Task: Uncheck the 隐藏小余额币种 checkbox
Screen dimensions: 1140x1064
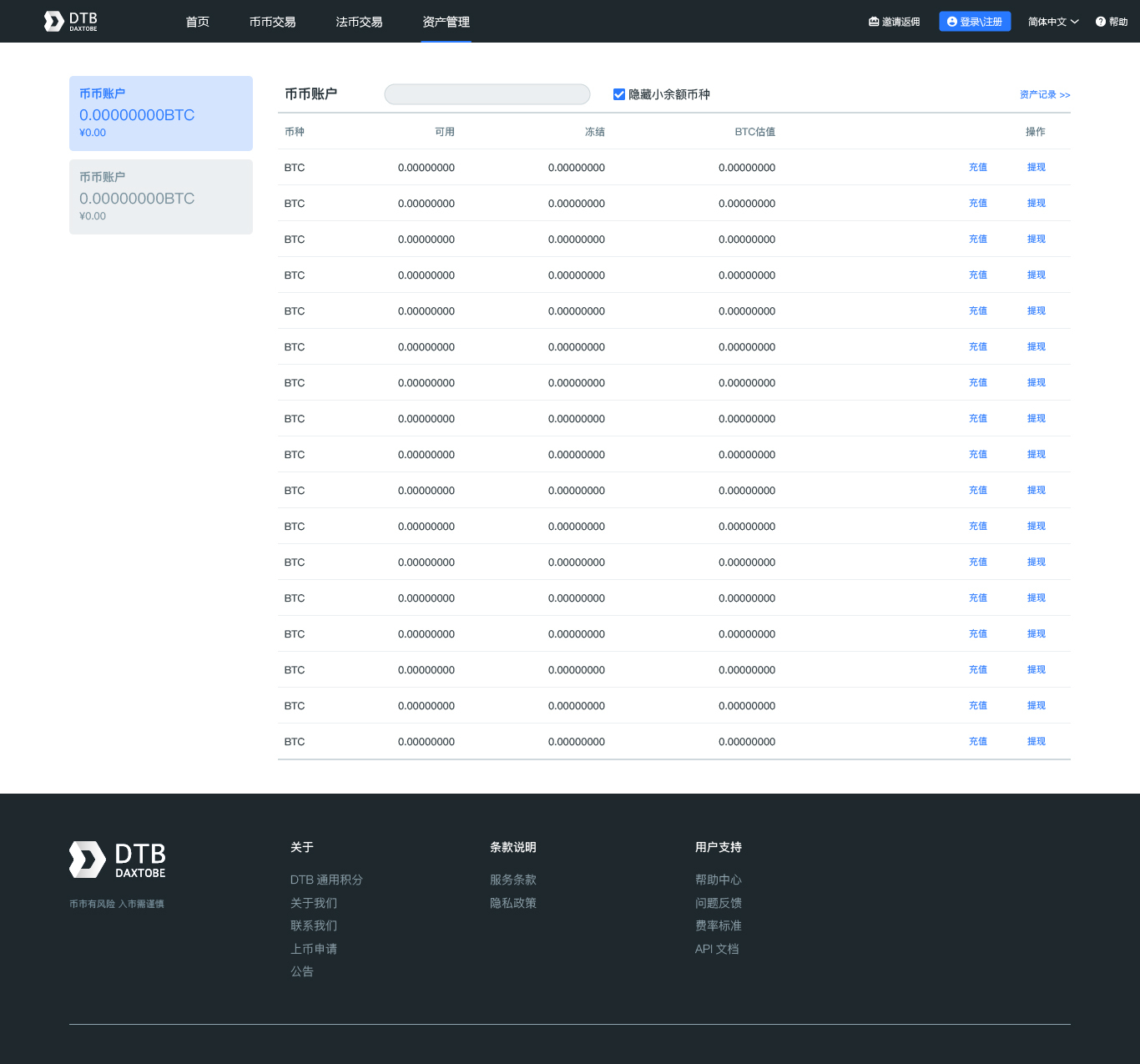Action: coord(619,94)
